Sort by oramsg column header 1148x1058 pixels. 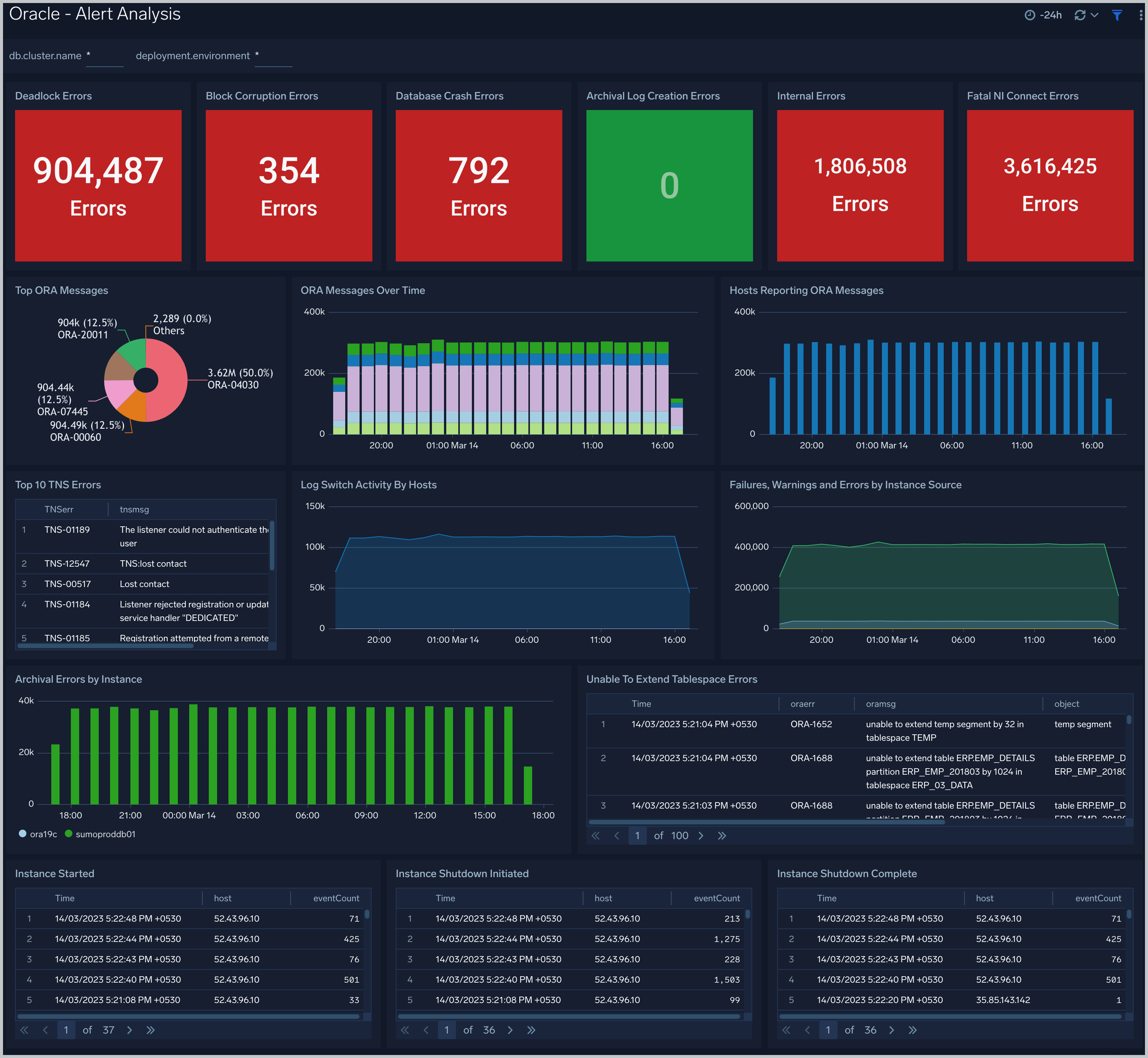click(x=881, y=704)
